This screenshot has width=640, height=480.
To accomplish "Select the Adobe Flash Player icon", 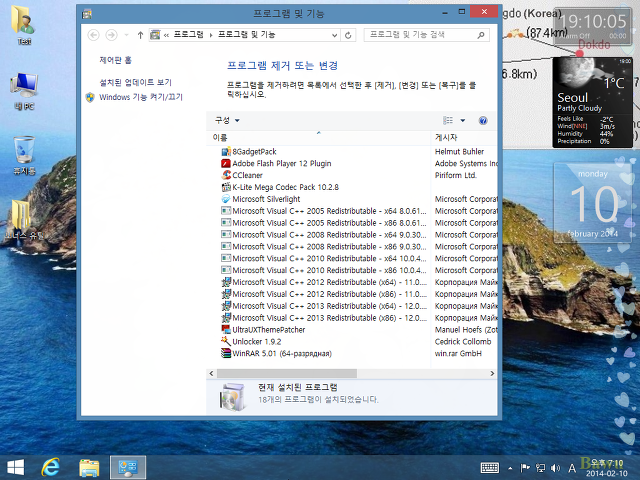I will tap(226, 164).
